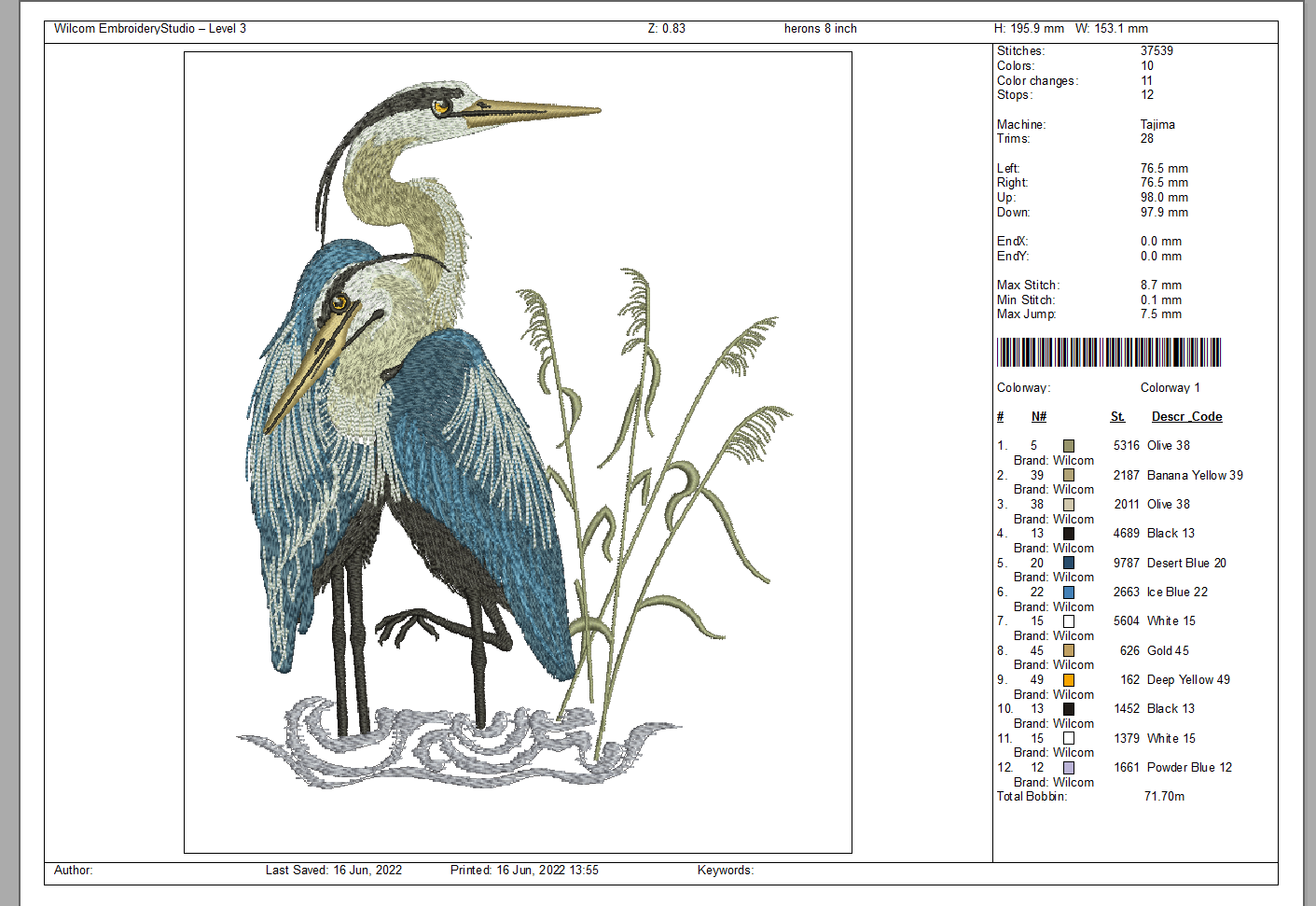The height and width of the screenshot is (906, 1316).
Task: Click the Black 13 swatch in row 10
Action: coord(1069,709)
